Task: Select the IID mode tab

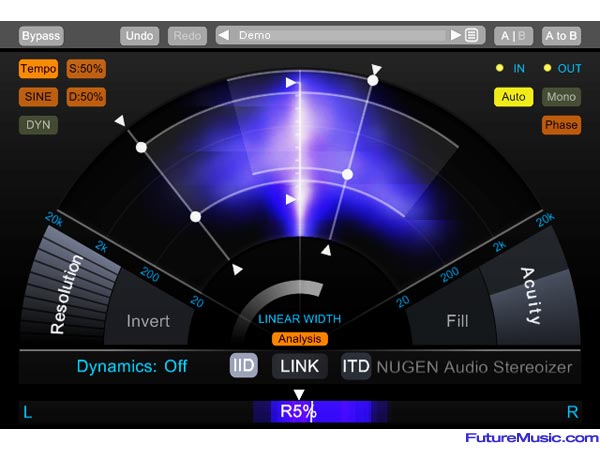Action: tap(244, 366)
